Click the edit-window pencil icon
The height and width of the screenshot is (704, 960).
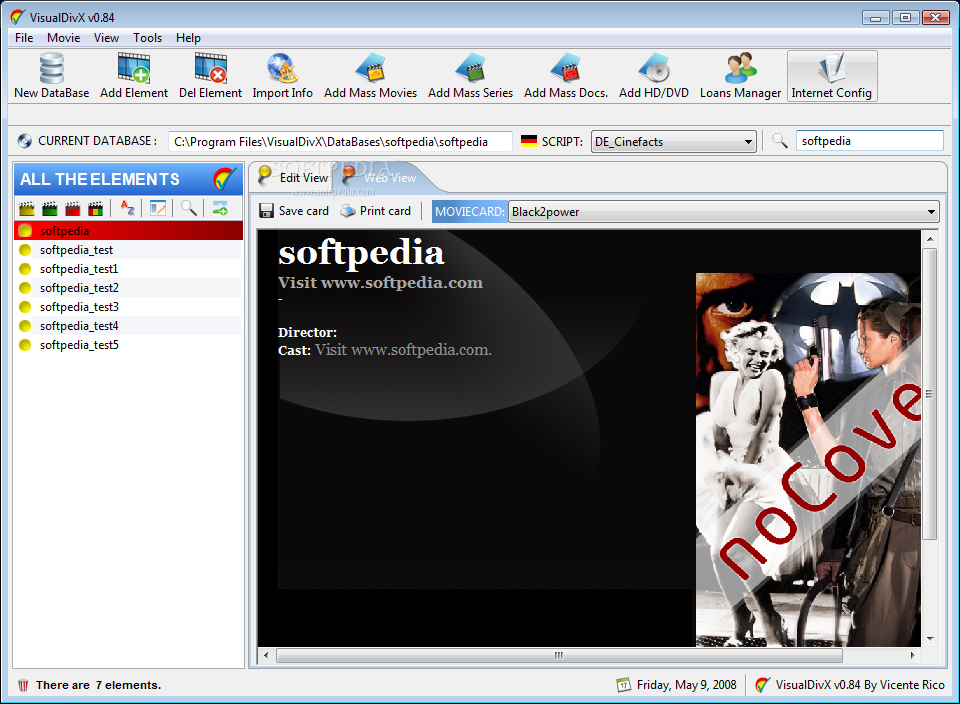point(158,209)
